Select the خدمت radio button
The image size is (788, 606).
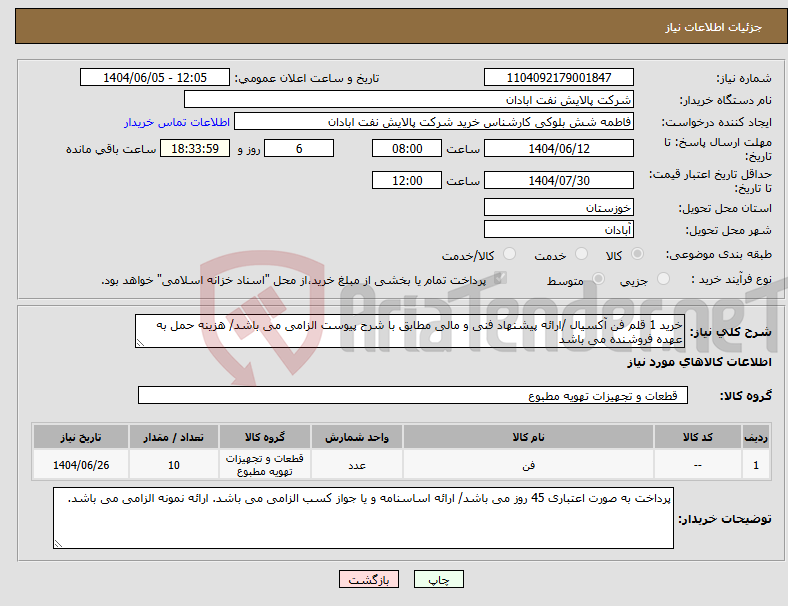581,254
